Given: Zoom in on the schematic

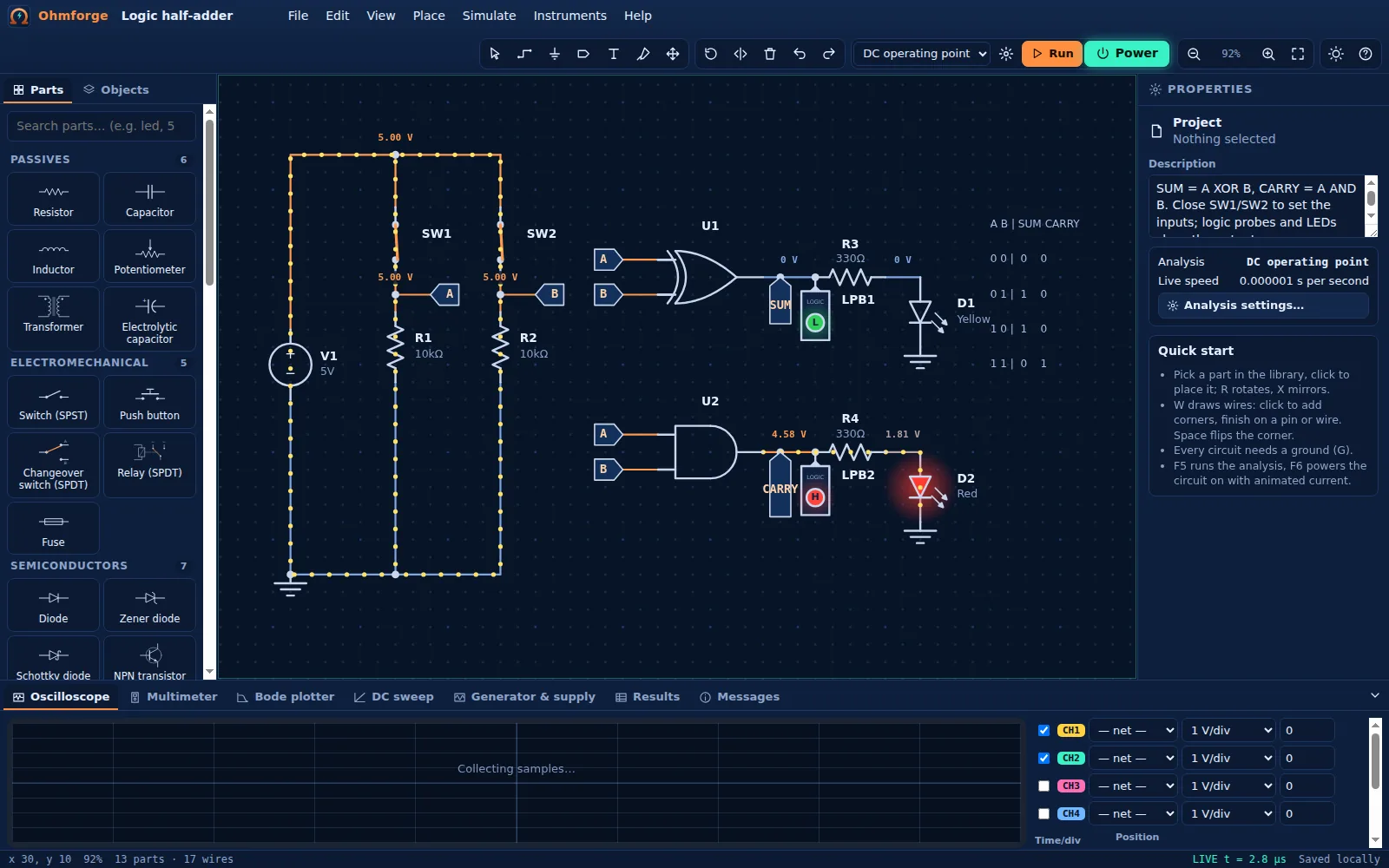Looking at the screenshot, I should click(1268, 54).
